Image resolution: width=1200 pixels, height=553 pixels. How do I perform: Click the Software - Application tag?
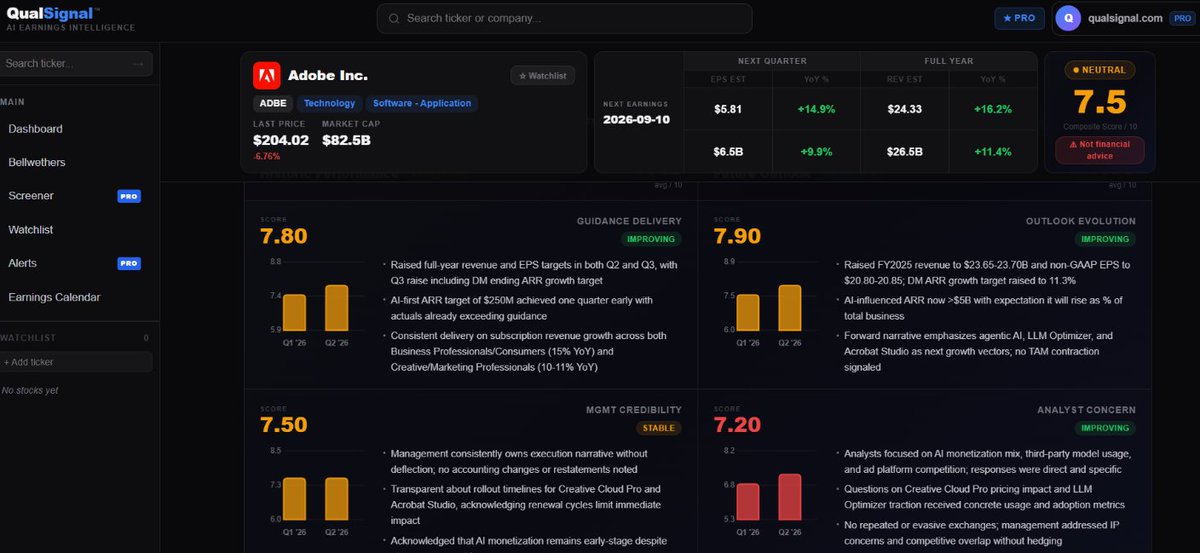point(422,103)
